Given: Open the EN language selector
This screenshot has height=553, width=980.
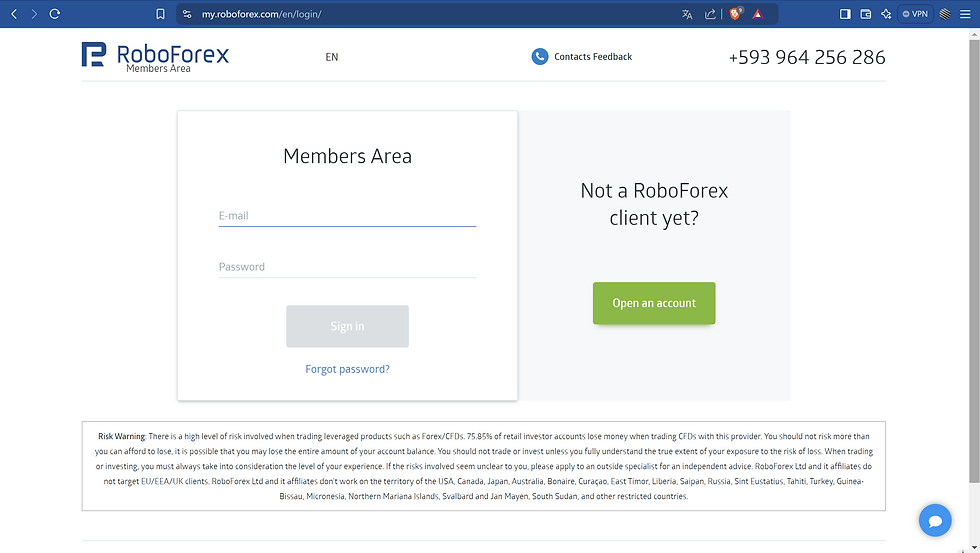Looking at the screenshot, I should (x=332, y=57).
